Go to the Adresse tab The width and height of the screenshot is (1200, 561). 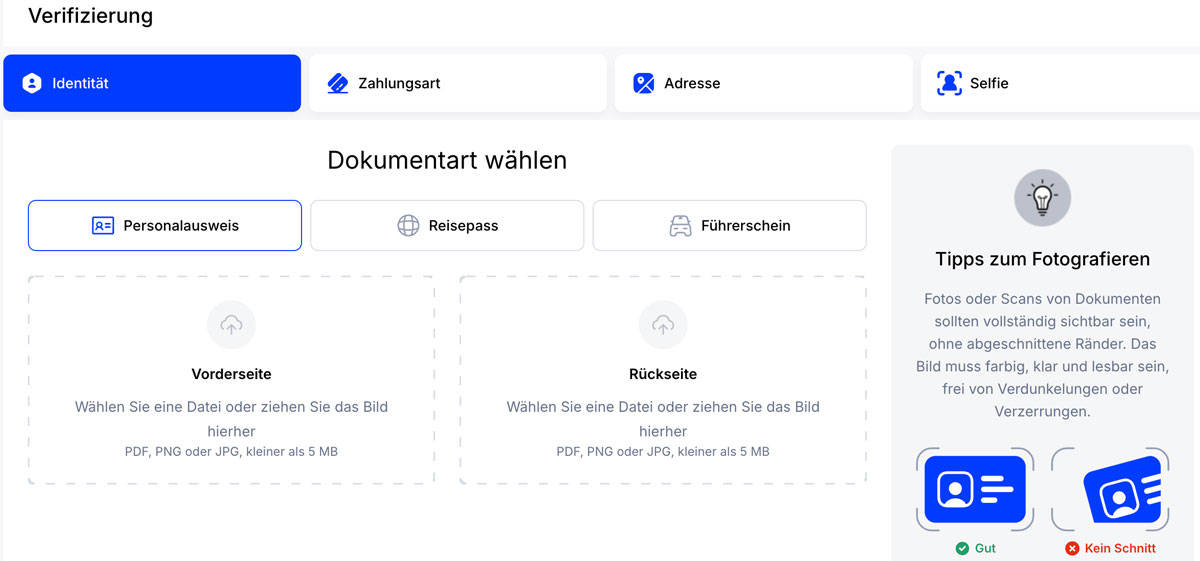coord(764,83)
